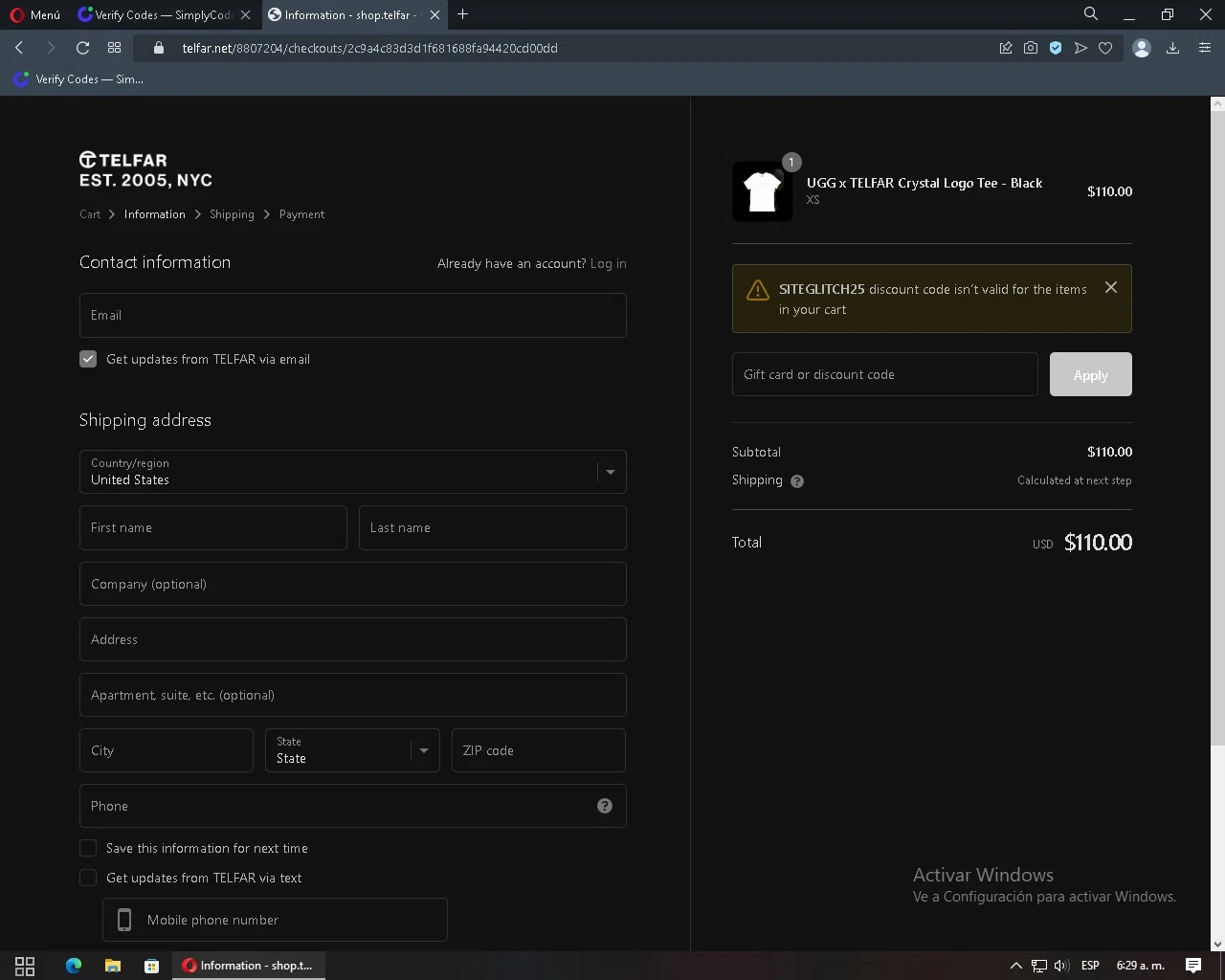Go to Cart breadcrumb step
The width and height of the screenshot is (1225, 980).
(x=90, y=214)
